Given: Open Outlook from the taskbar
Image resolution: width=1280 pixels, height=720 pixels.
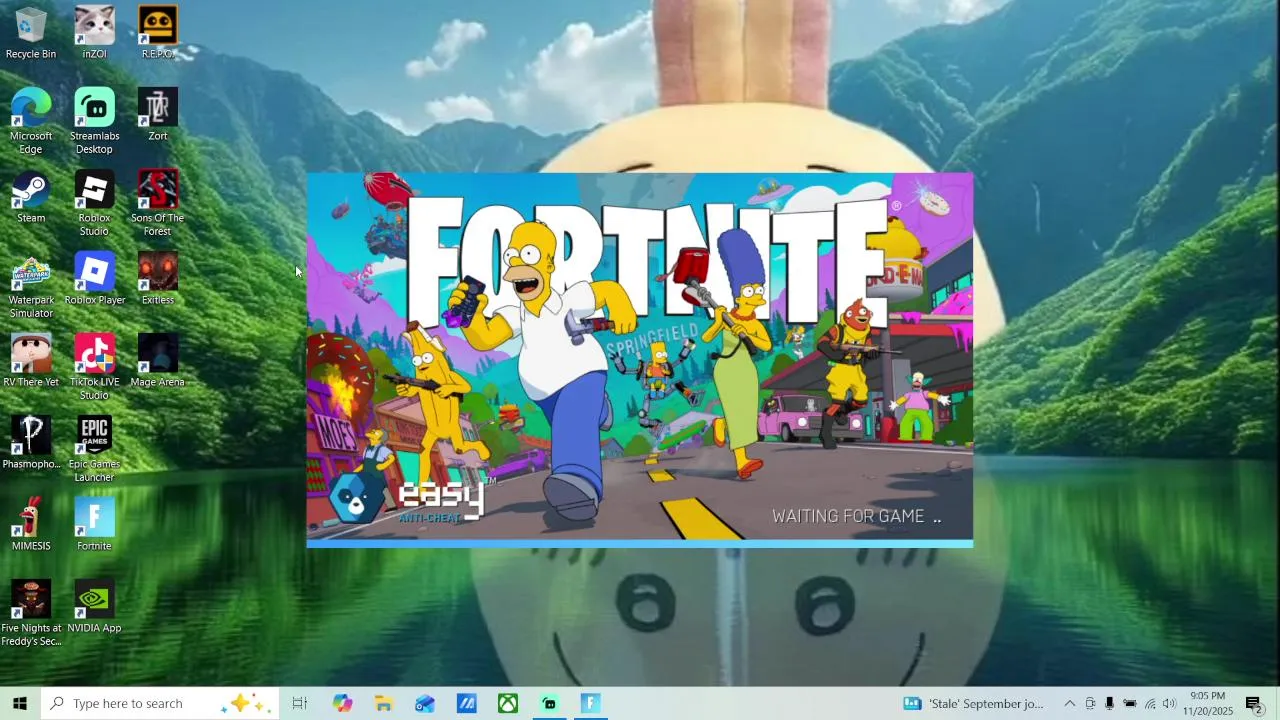Looking at the screenshot, I should point(425,703).
